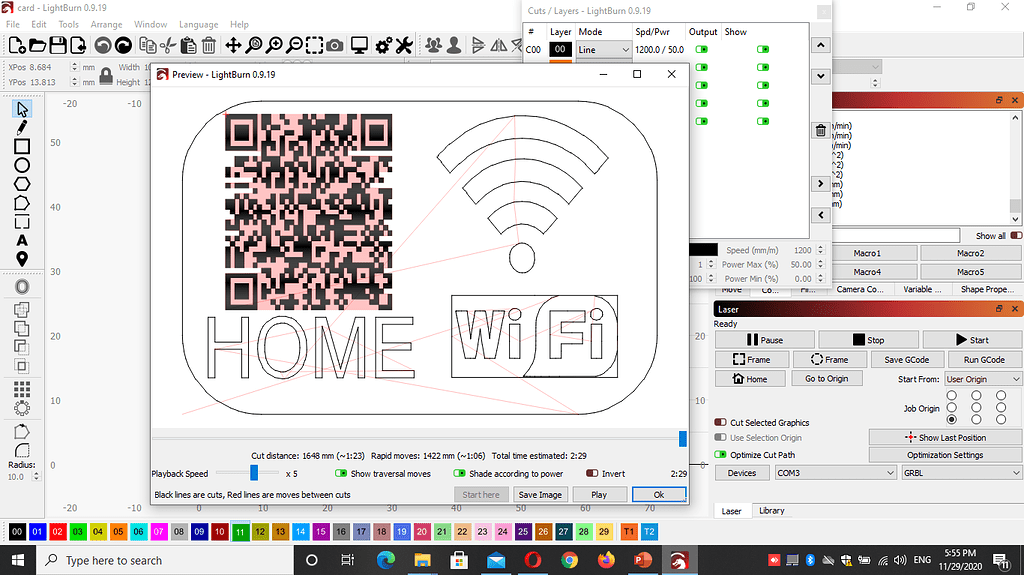The width and height of the screenshot is (1024, 575).
Task: Click the camera capture icon
Action: coord(335,45)
